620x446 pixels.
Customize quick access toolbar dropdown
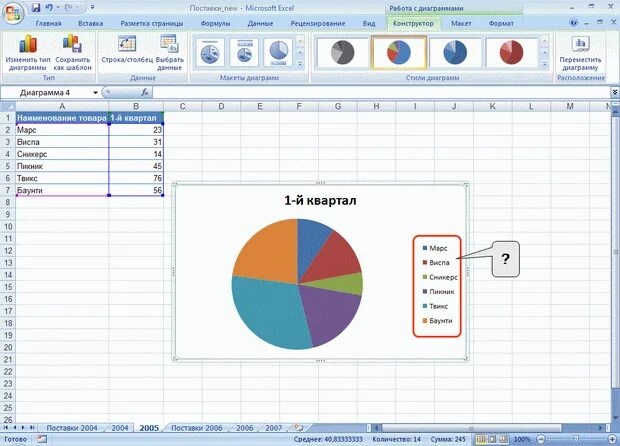[x=93, y=8]
